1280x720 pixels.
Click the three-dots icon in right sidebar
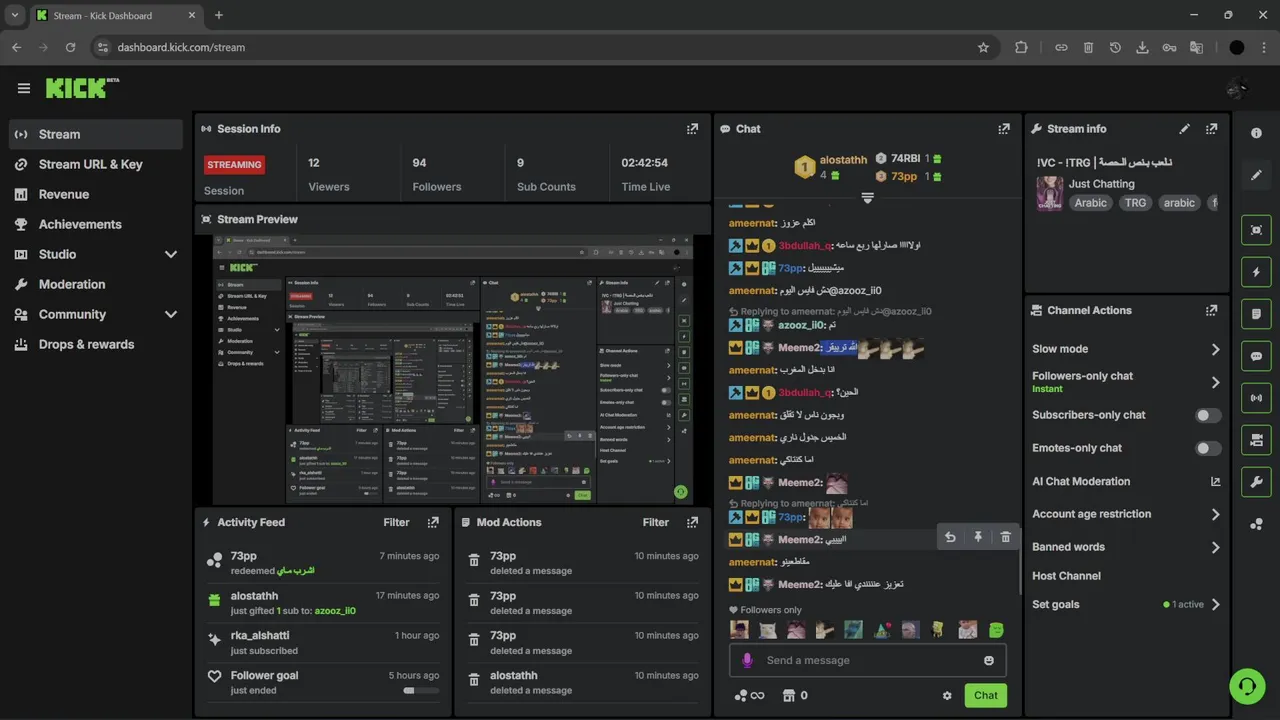1257,524
